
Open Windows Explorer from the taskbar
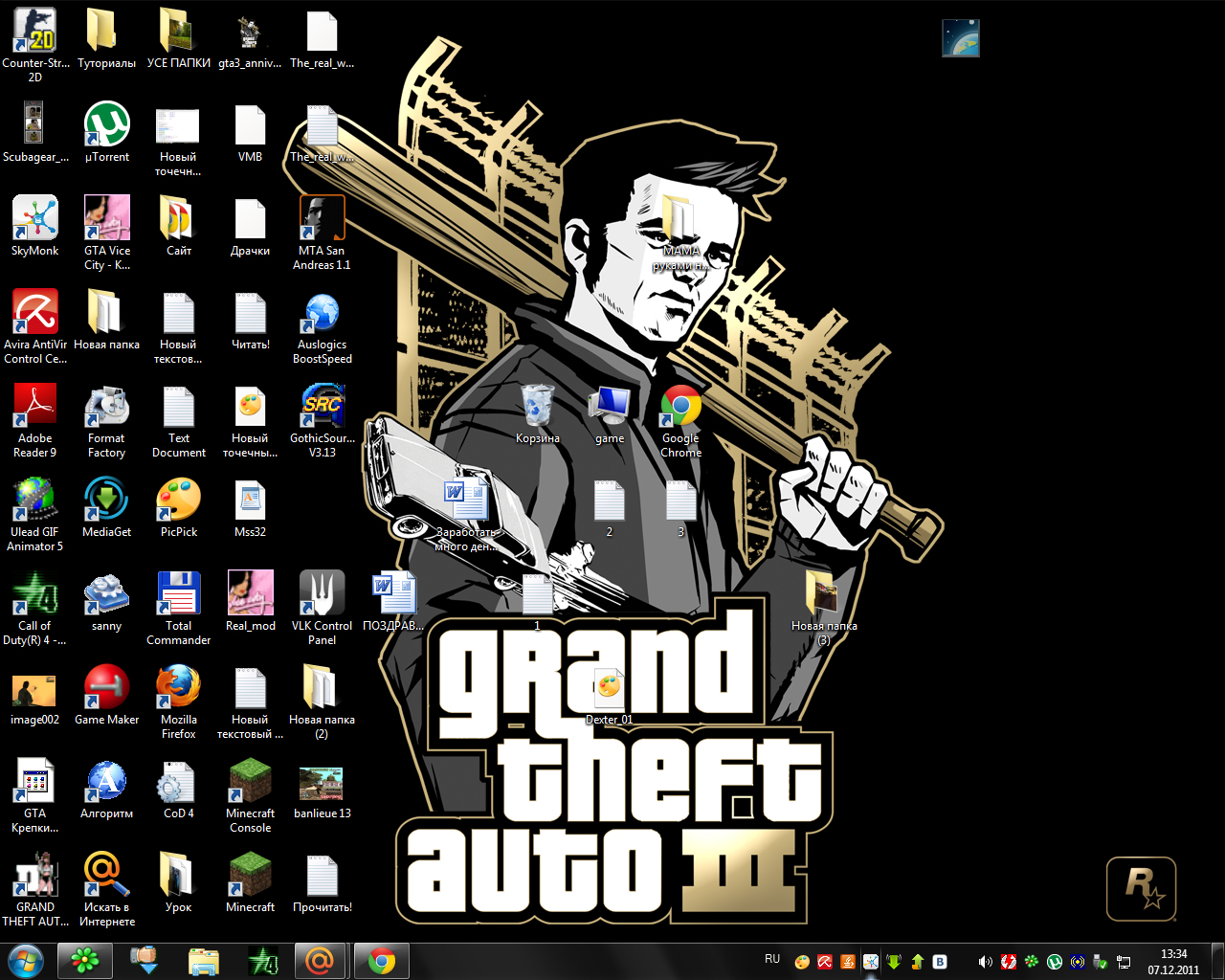pyautogui.click(x=203, y=960)
